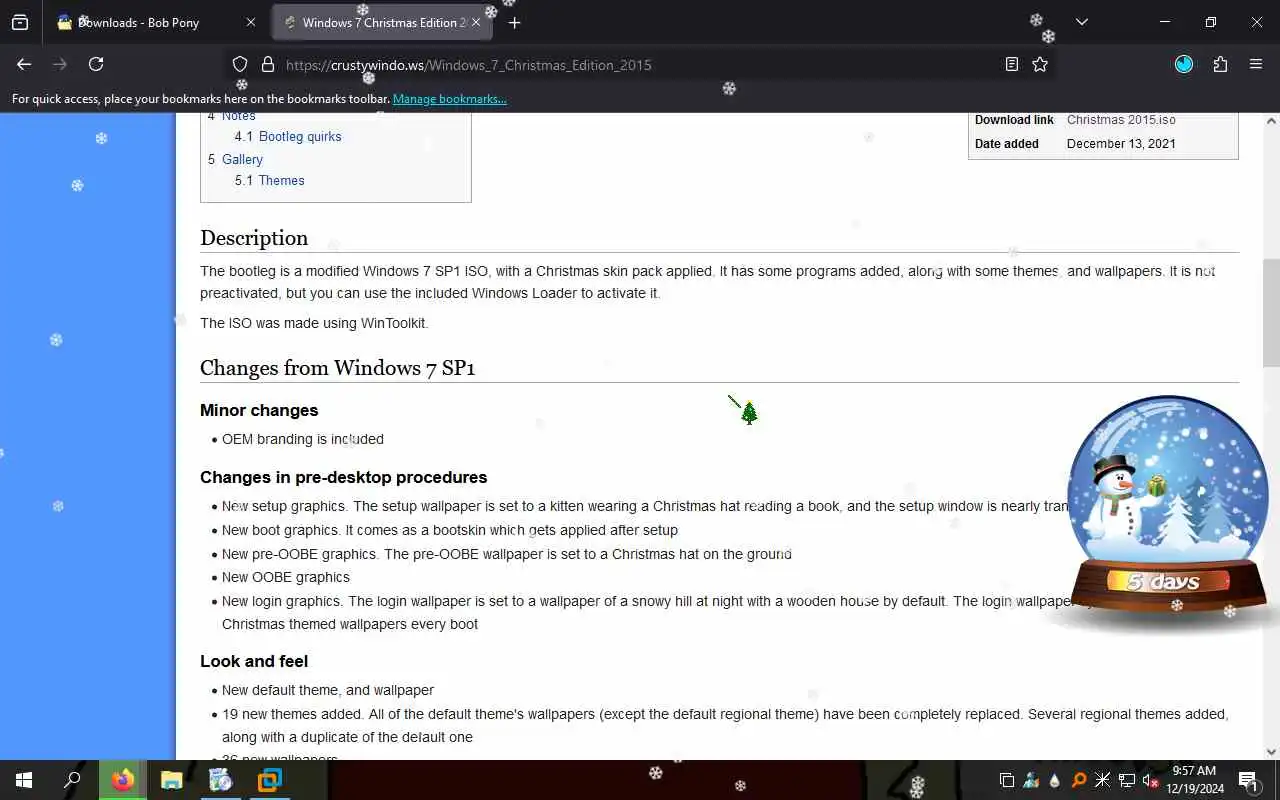This screenshot has width=1280, height=800.
Task: Go back with the browser back arrow
Action: point(24,64)
